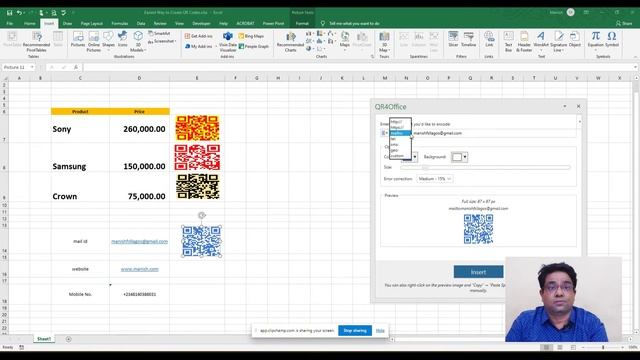The width and height of the screenshot is (640, 360).
Task: Insert a SmartArt graphic
Action: point(159,33)
